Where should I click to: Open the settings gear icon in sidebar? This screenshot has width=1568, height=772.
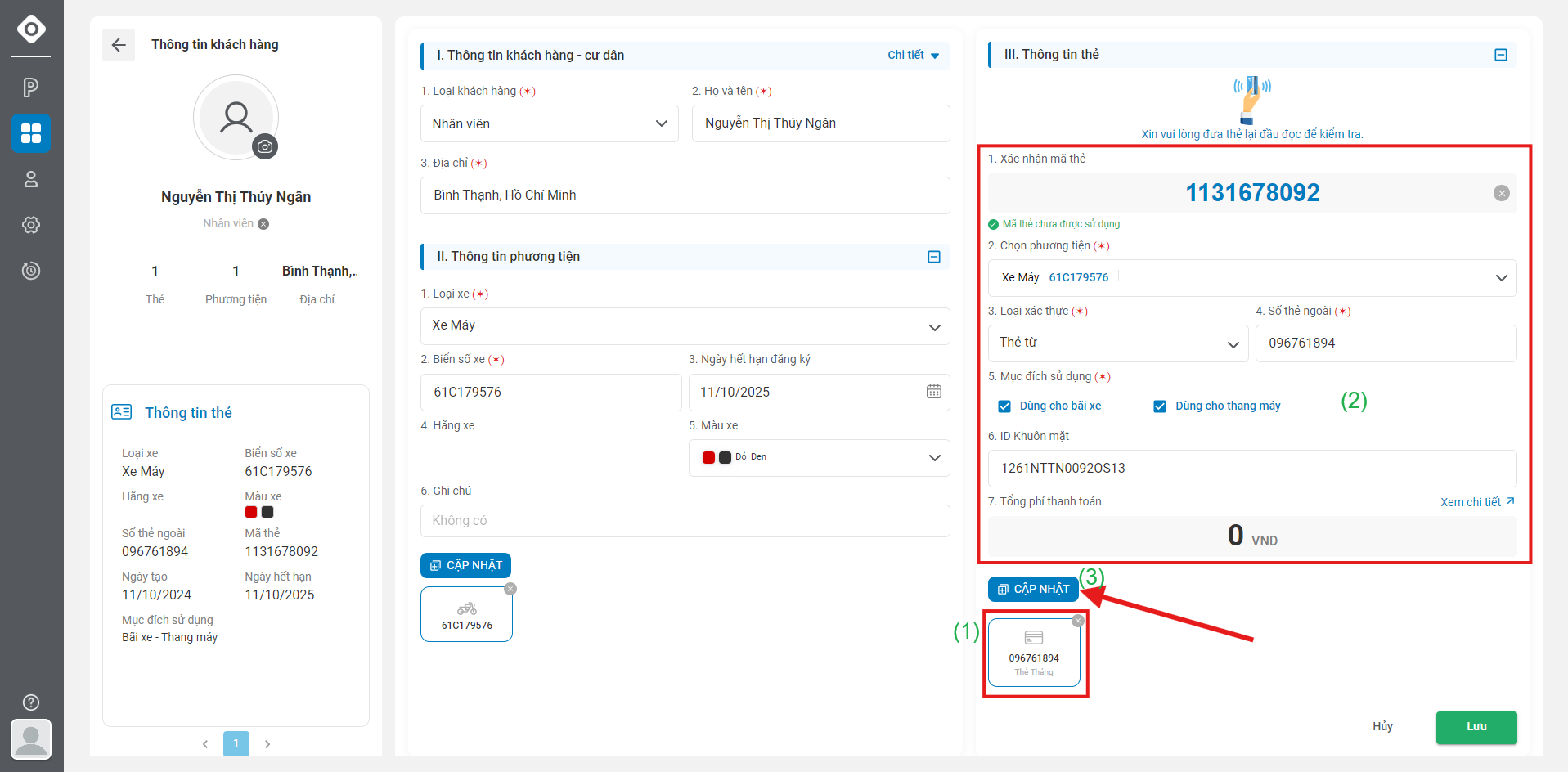pos(31,225)
